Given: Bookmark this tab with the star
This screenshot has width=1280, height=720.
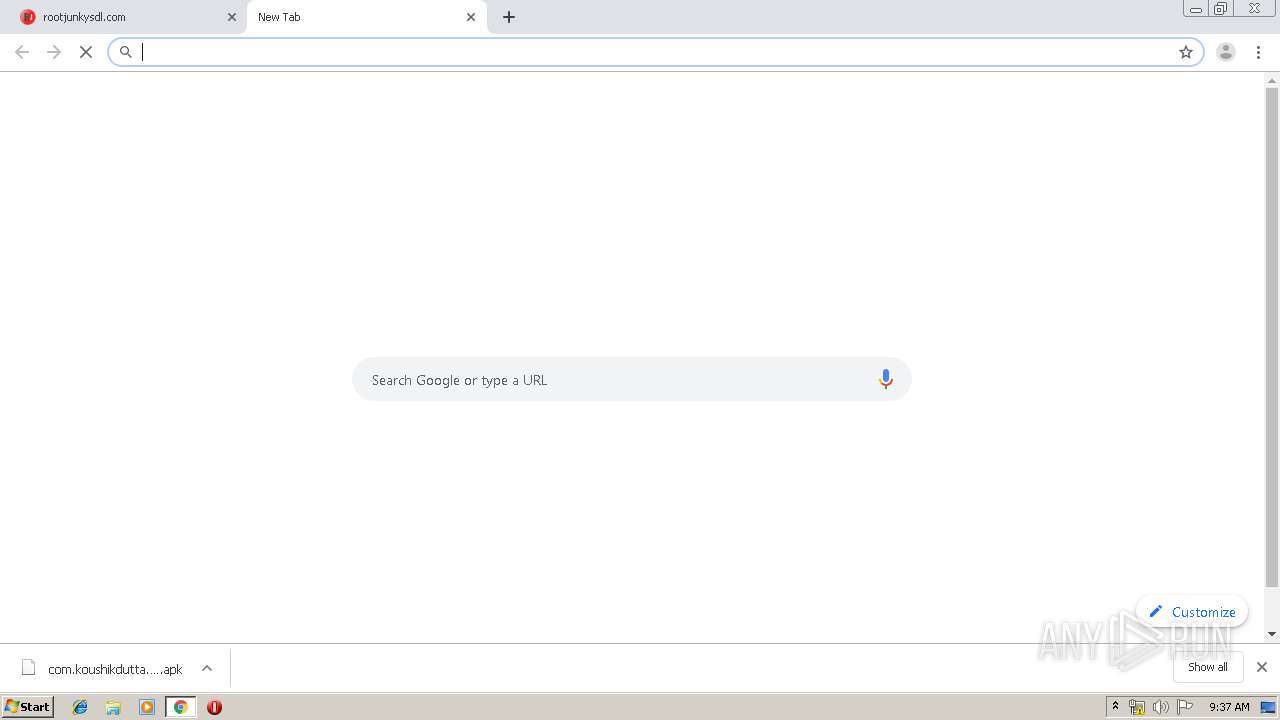Looking at the screenshot, I should (x=1186, y=52).
